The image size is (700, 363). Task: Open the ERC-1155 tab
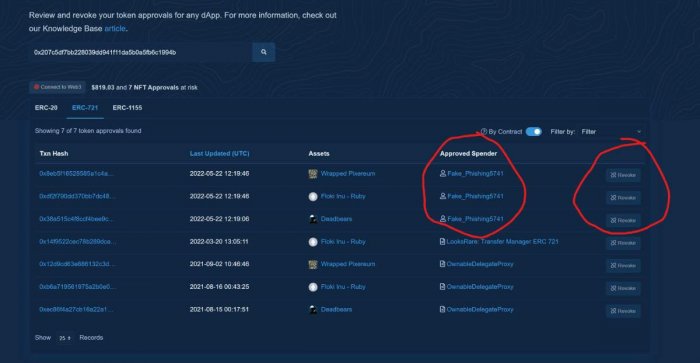127,108
